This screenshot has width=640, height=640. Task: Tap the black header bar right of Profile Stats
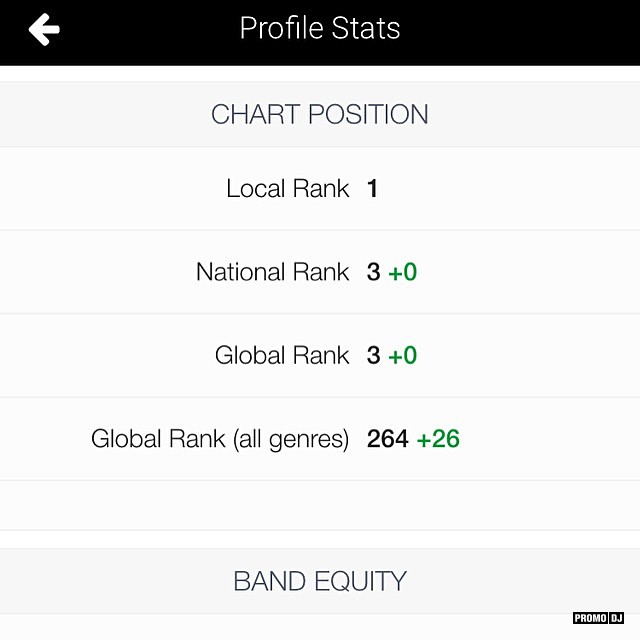pos(520,30)
